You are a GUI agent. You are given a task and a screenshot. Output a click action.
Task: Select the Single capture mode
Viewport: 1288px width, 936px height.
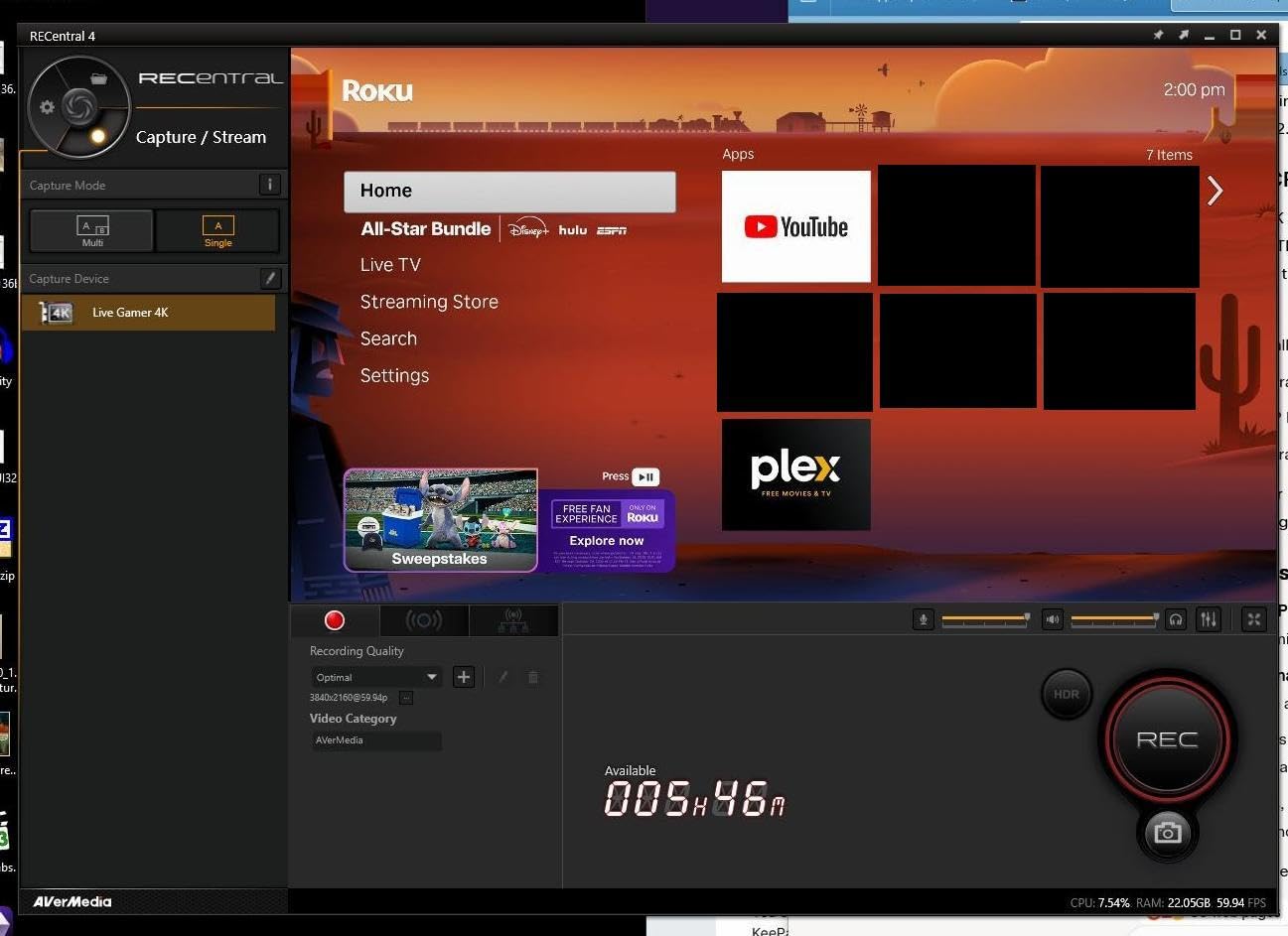click(x=217, y=231)
